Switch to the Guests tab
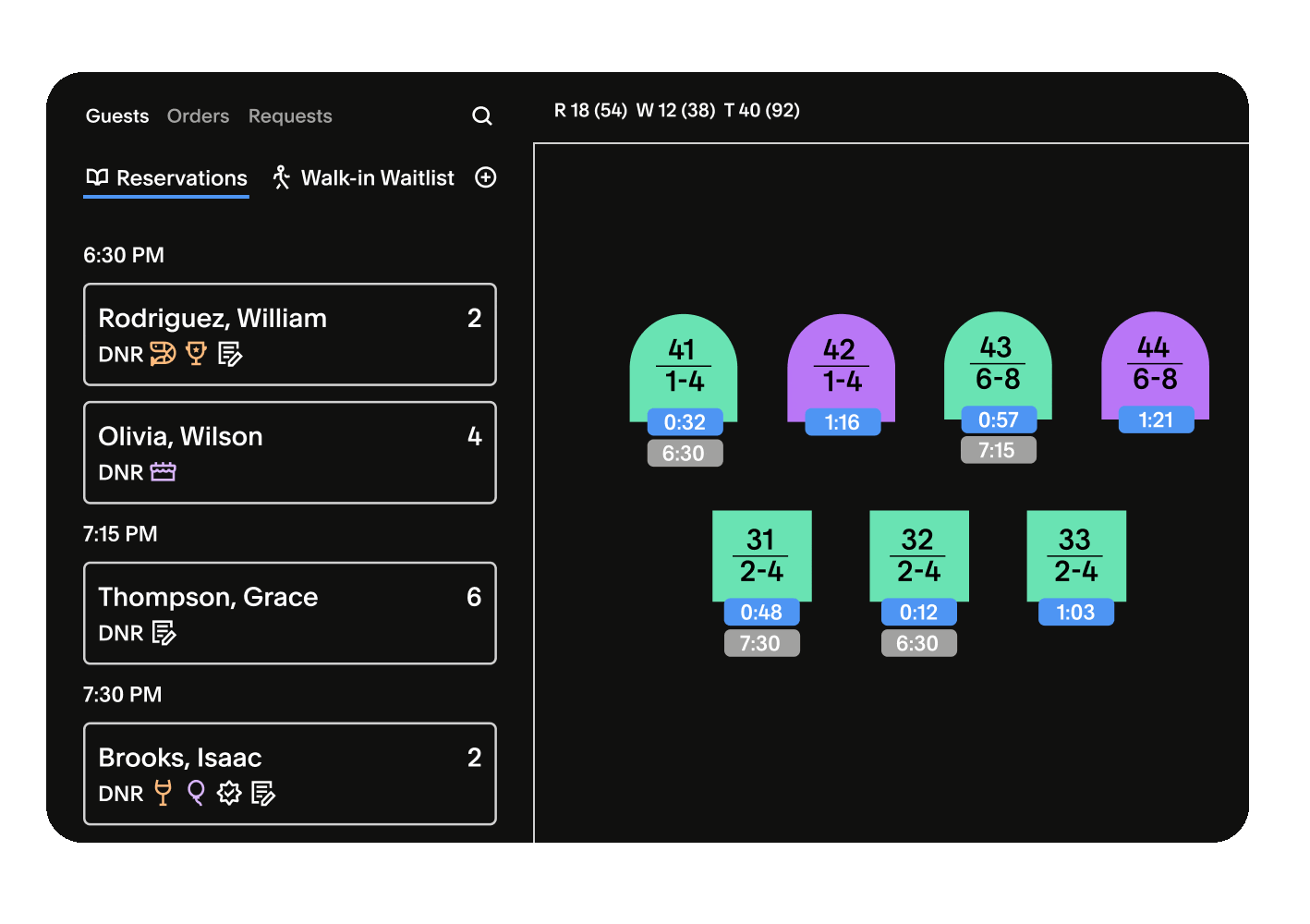Image resolution: width=1310 pixels, height=924 pixels. pos(117,115)
